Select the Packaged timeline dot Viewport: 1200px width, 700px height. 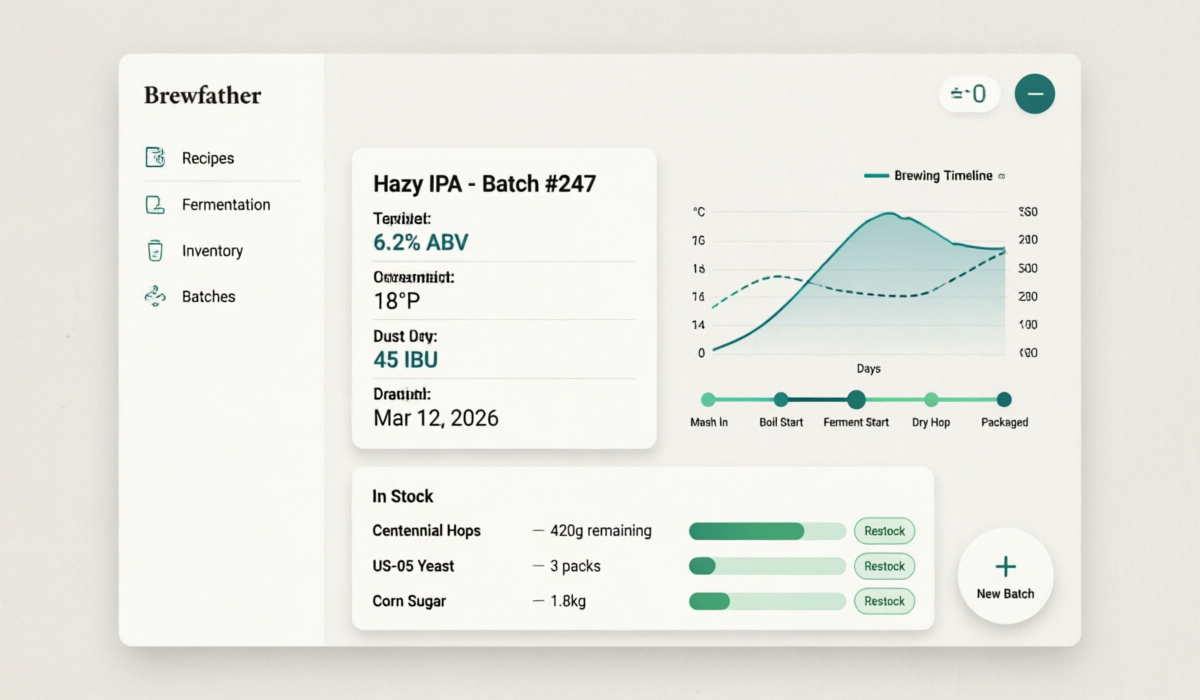[1004, 400]
